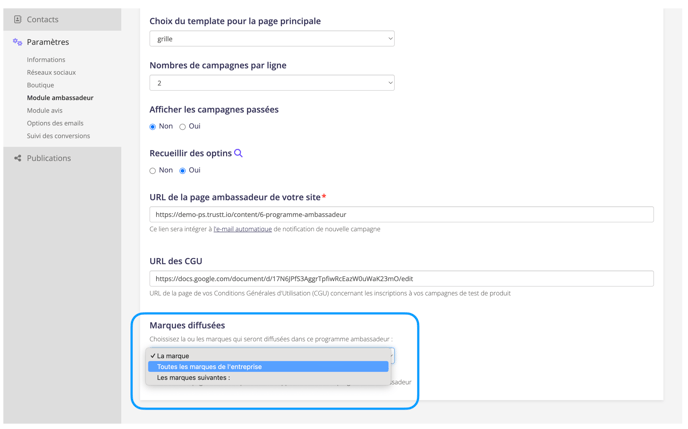Select Oui for Afficher les campagnes passées
Image resolution: width=688 pixels, height=429 pixels.
tap(183, 127)
